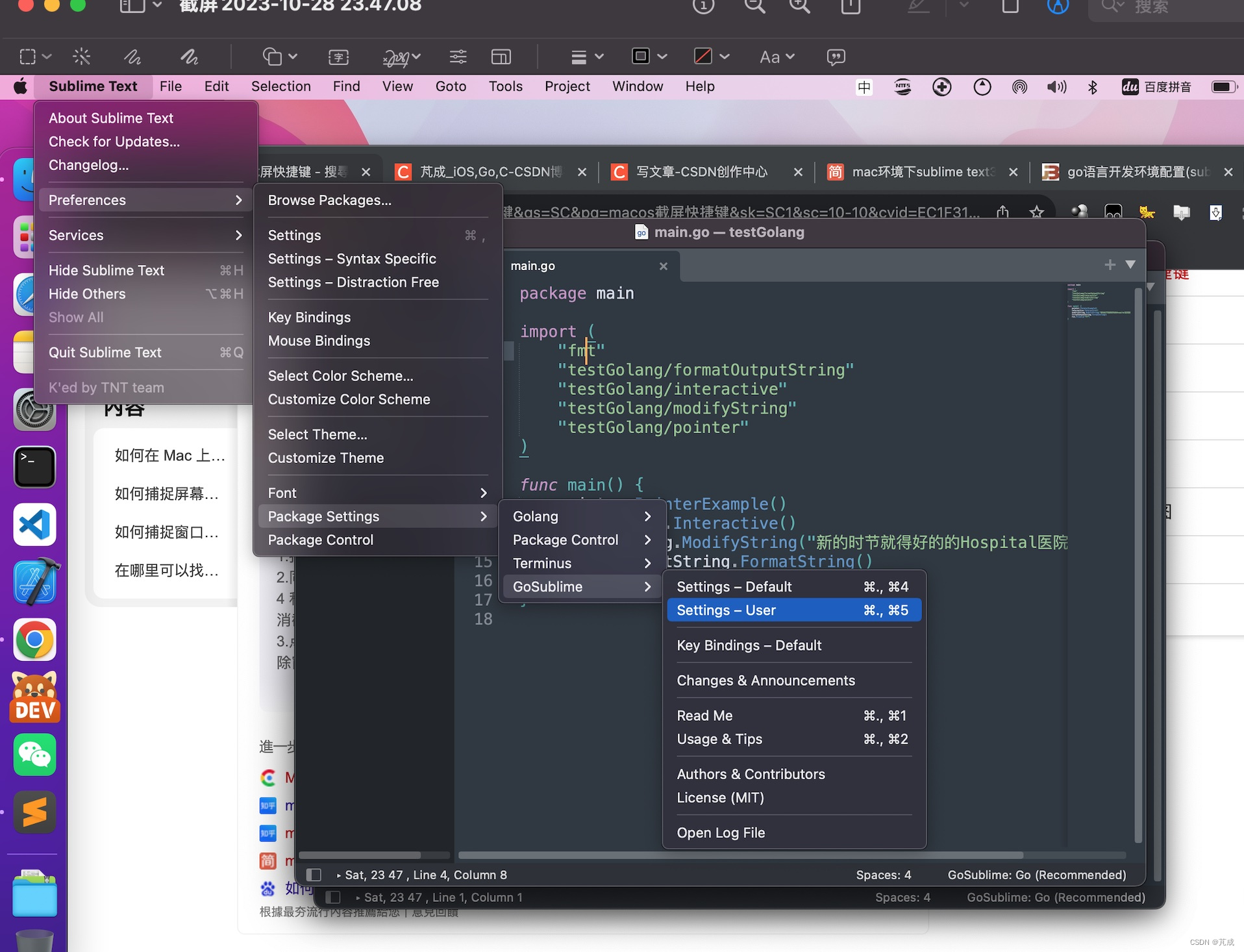Toggle input source via the 中 menu icon
1244x952 pixels.
[x=864, y=86]
